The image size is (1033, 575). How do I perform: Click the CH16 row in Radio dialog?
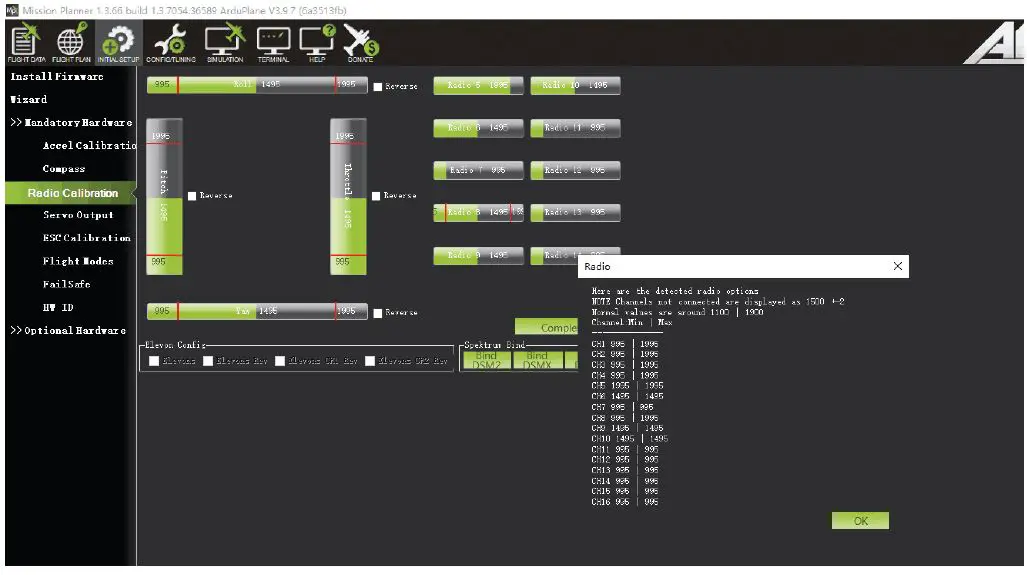pyautogui.click(x=625, y=502)
